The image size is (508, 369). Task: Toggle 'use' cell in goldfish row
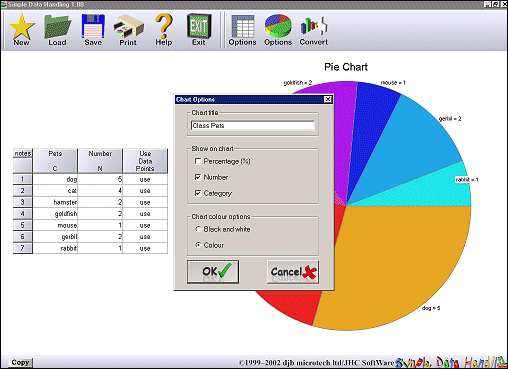click(145, 214)
